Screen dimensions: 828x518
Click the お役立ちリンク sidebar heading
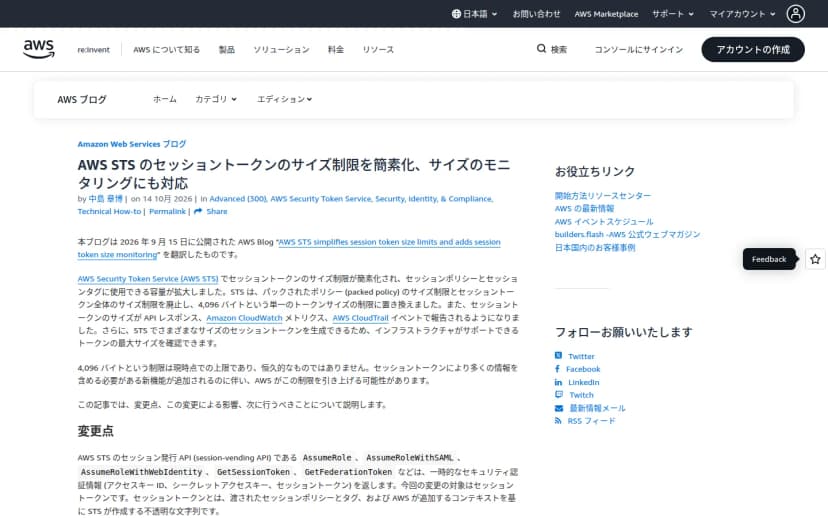coord(595,171)
